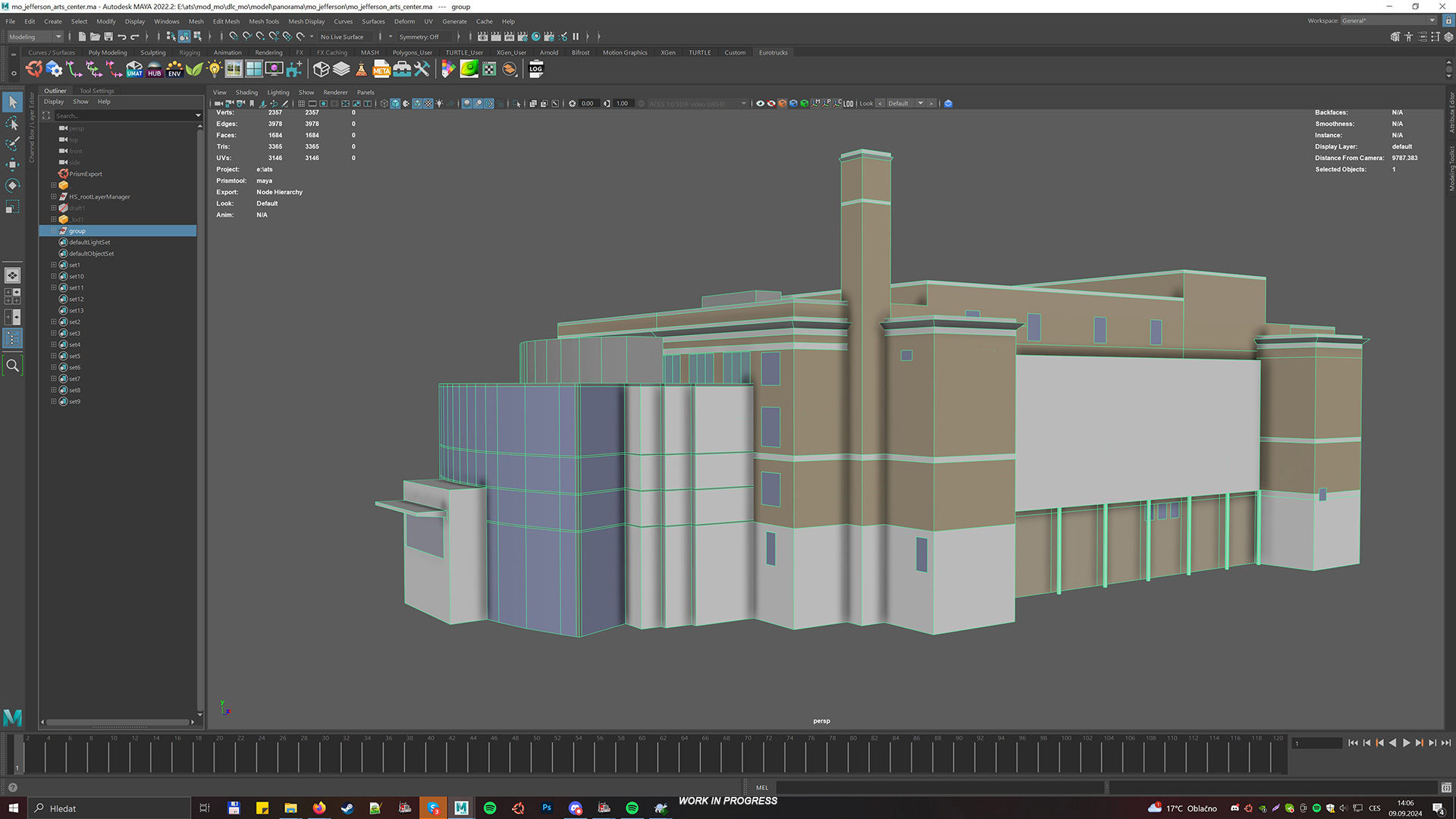Screen dimensions: 1456x819
Task: Jump to the timeline start
Action: click(x=1353, y=743)
